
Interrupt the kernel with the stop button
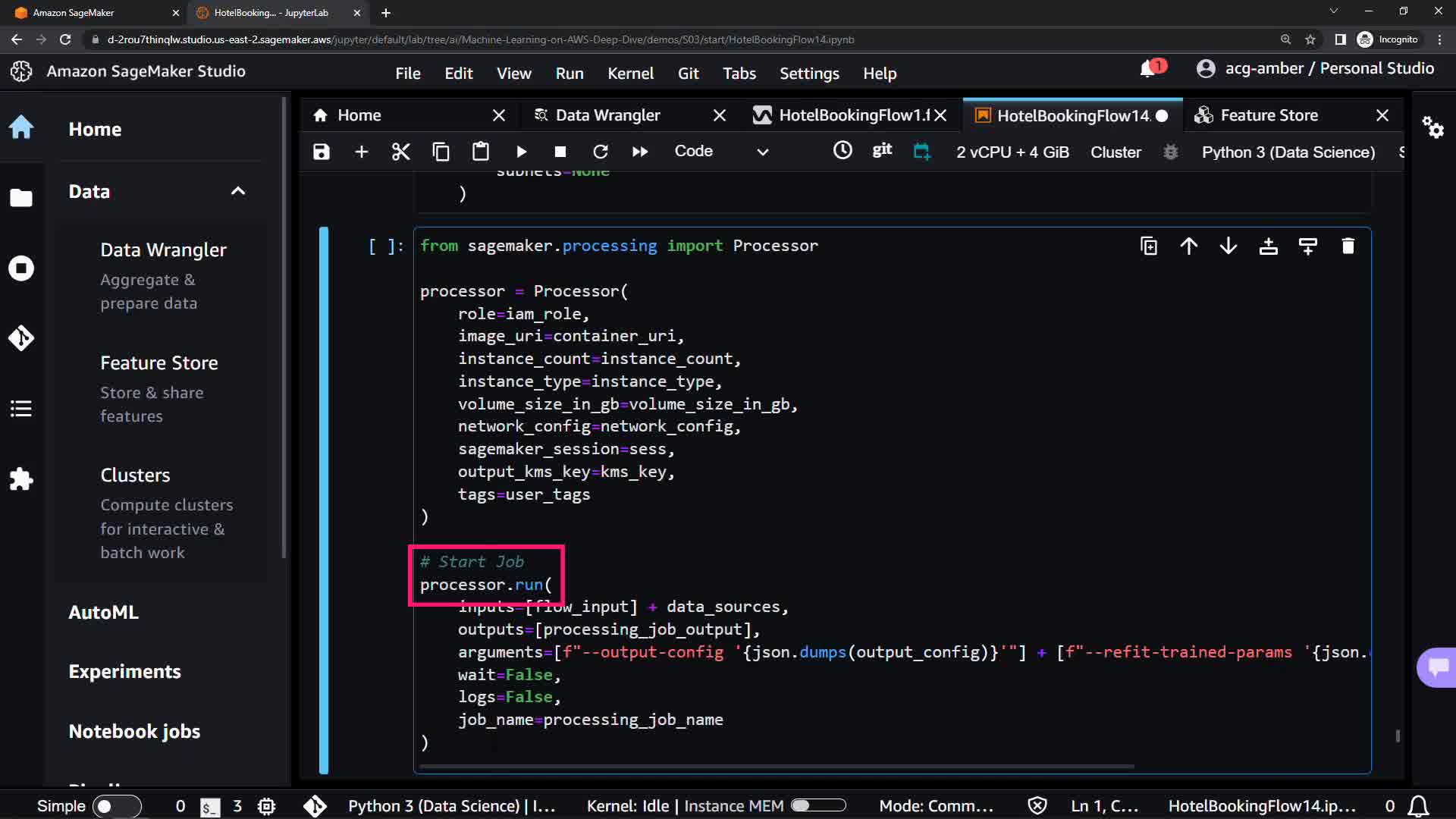coord(560,152)
